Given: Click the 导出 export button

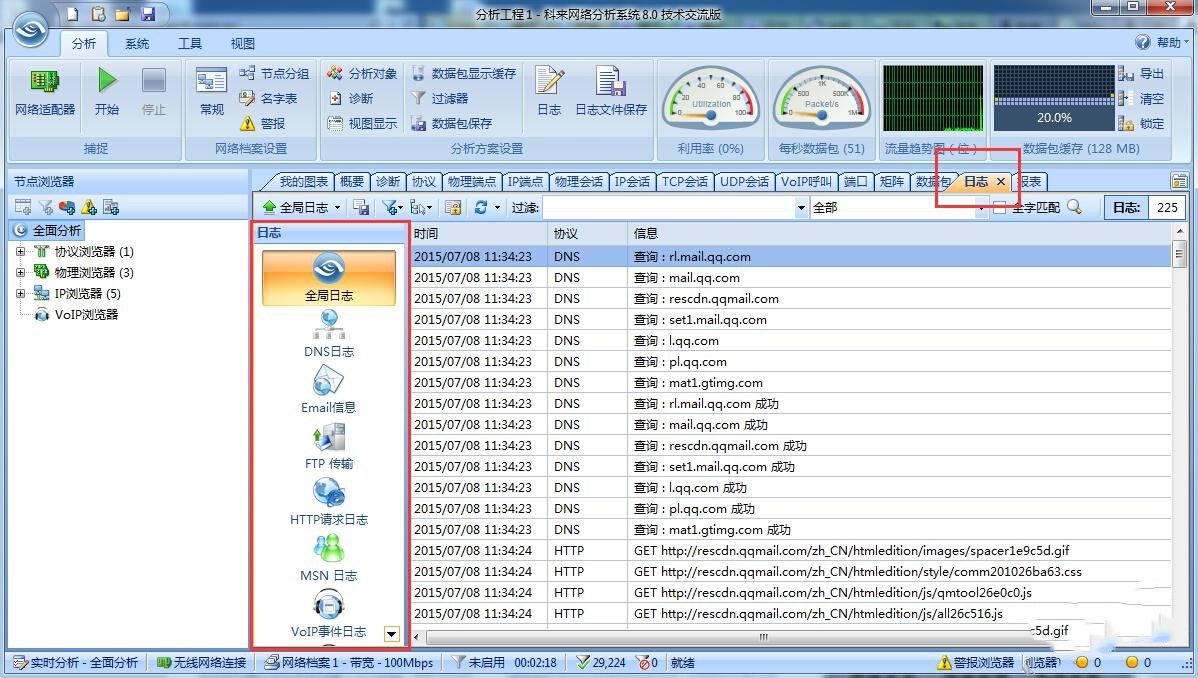Looking at the screenshot, I should pos(1141,73).
